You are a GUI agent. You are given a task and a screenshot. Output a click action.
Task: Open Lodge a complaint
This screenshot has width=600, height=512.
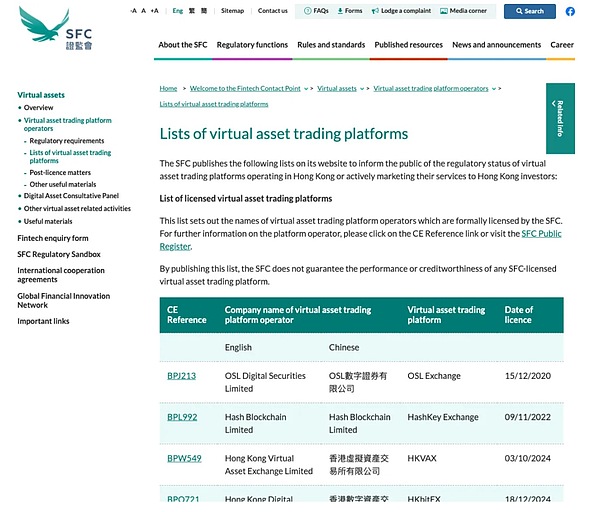click(x=401, y=11)
